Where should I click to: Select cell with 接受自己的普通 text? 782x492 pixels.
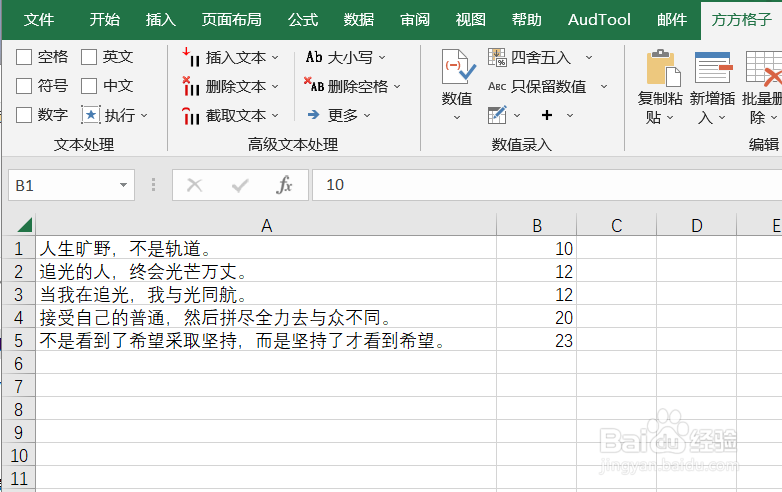[266, 317]
